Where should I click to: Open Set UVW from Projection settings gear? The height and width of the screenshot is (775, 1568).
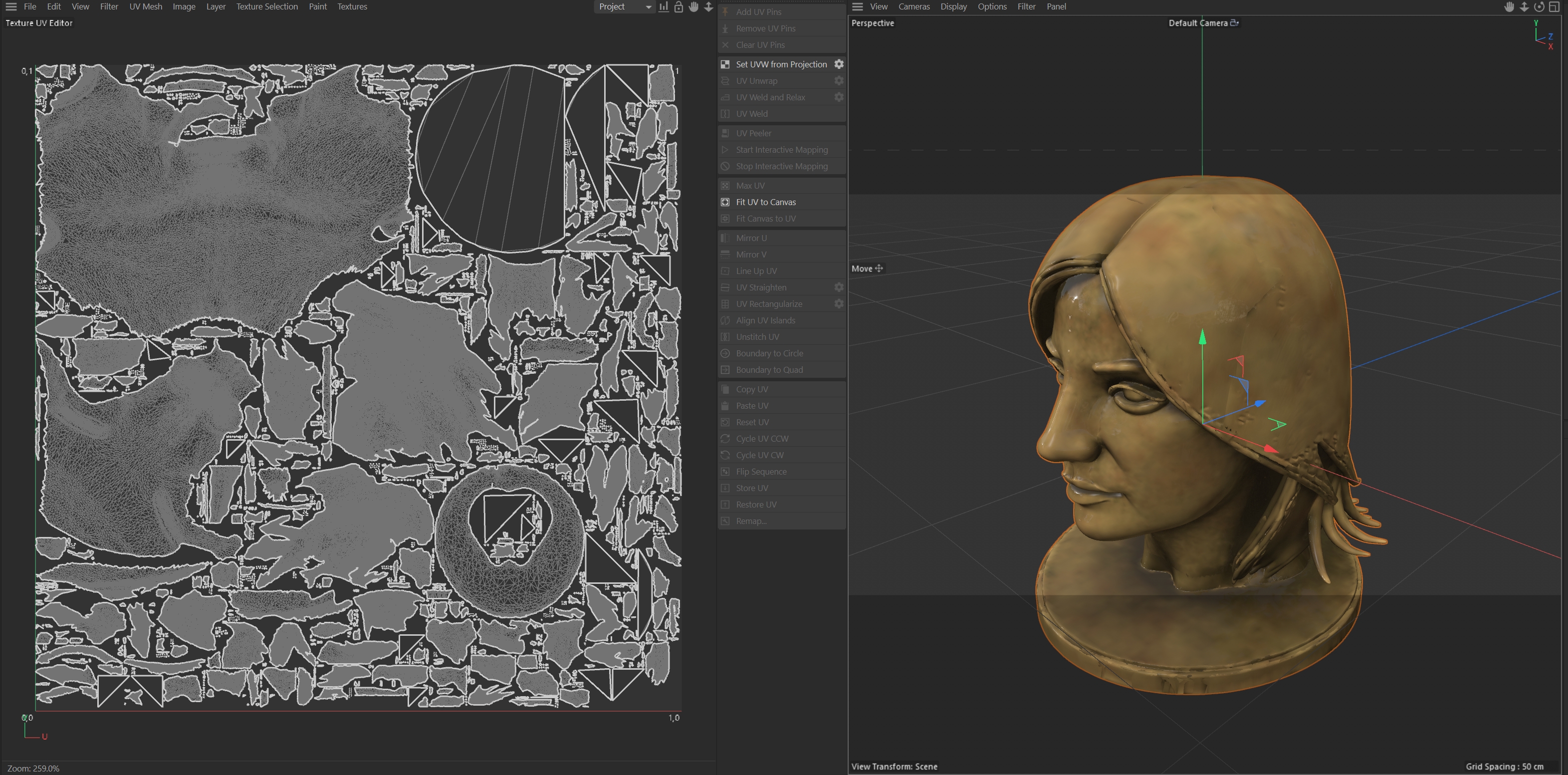[x=839, y=64]
